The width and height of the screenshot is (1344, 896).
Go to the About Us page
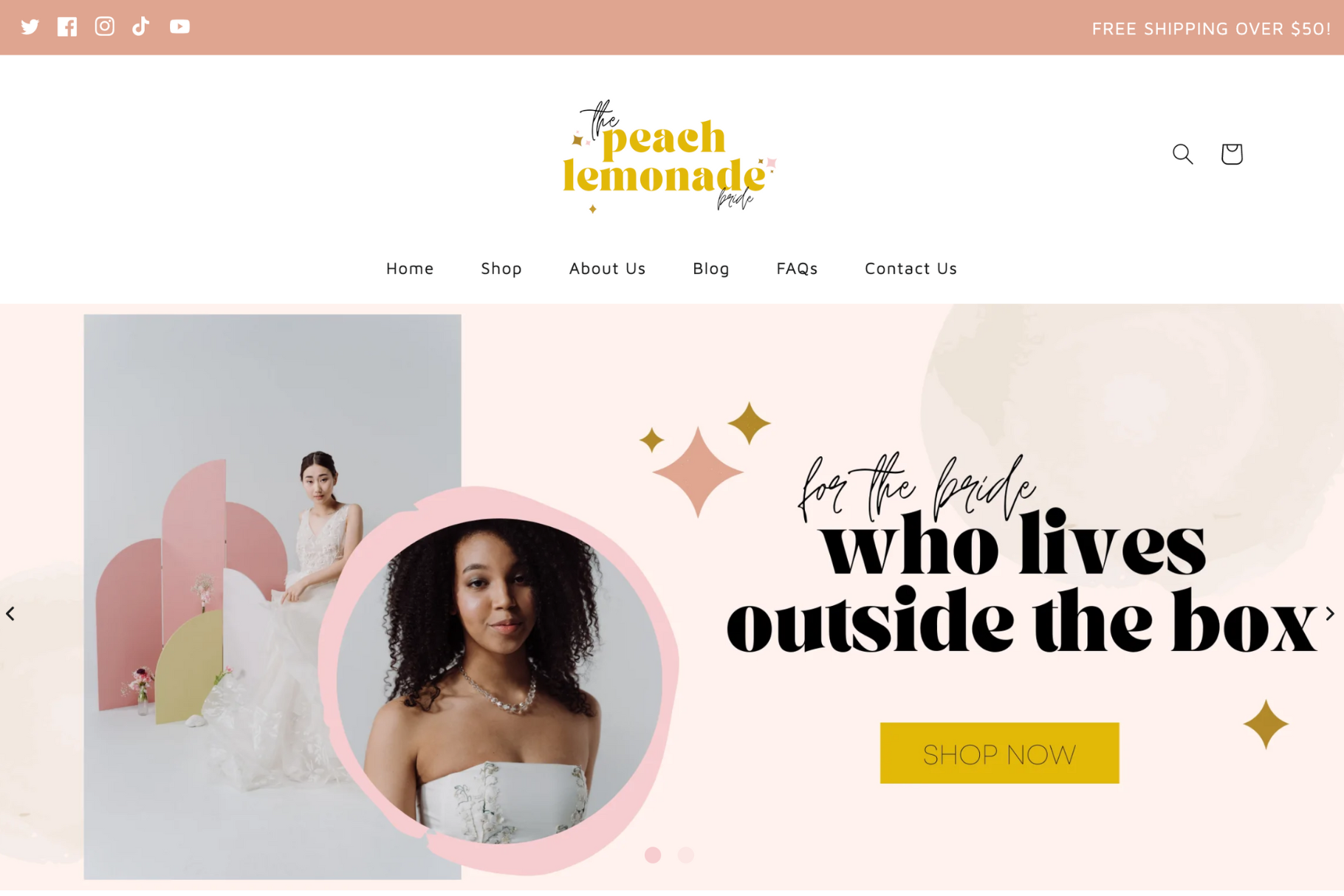607,269
